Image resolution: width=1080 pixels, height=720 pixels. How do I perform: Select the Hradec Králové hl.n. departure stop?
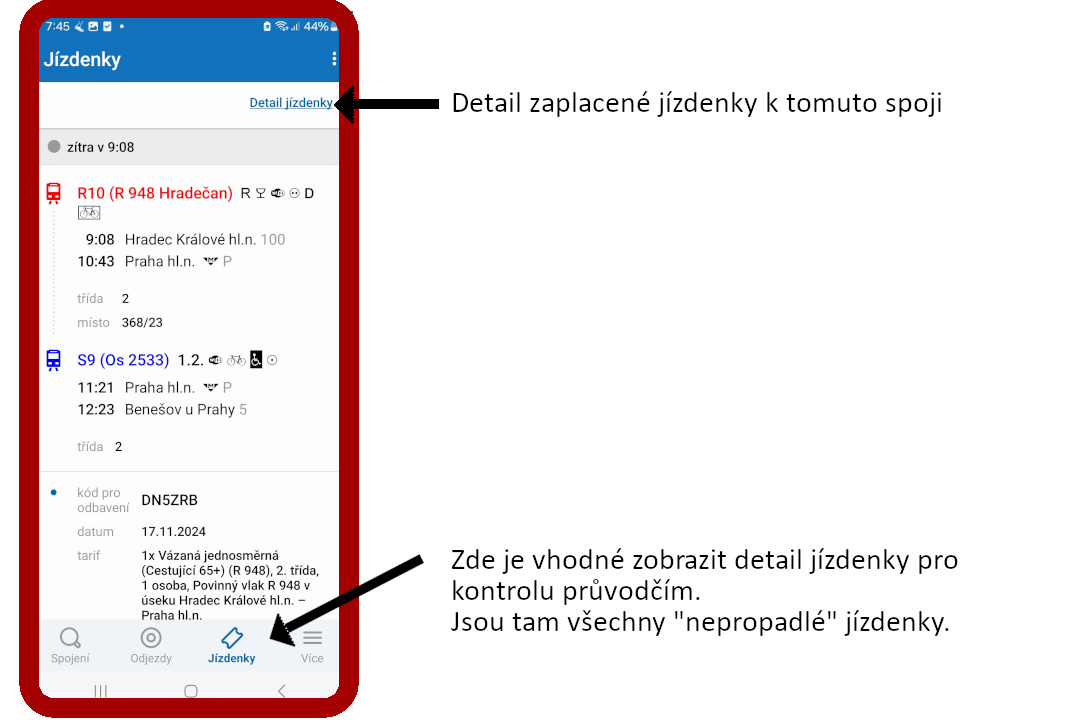[190, 240]
